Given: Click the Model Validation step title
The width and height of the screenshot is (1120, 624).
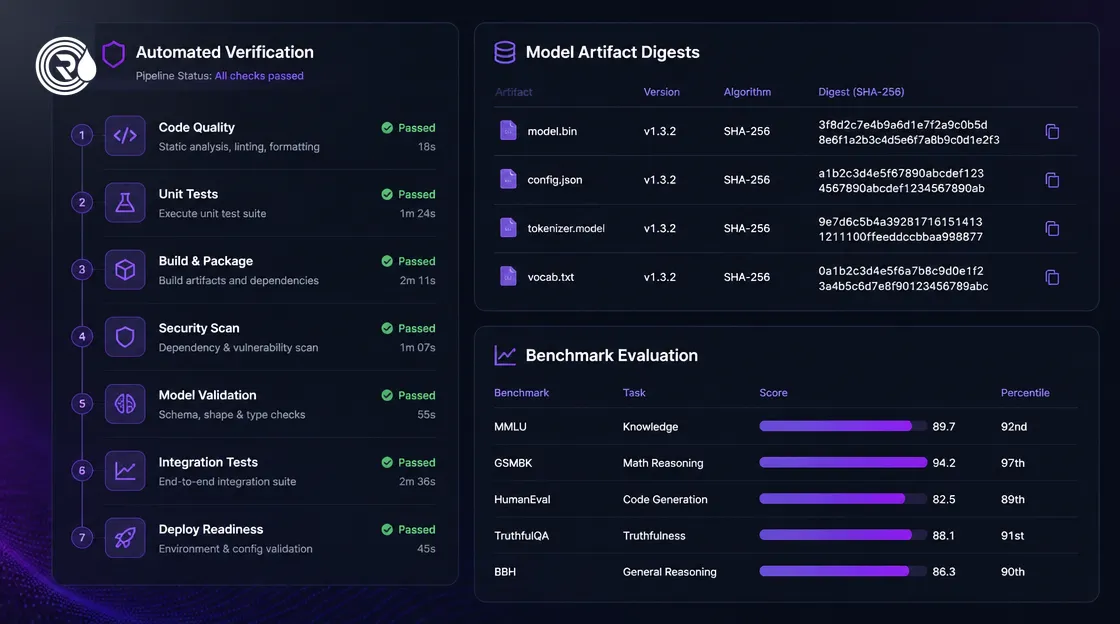Looking at the screenshot, I should 207,395.
